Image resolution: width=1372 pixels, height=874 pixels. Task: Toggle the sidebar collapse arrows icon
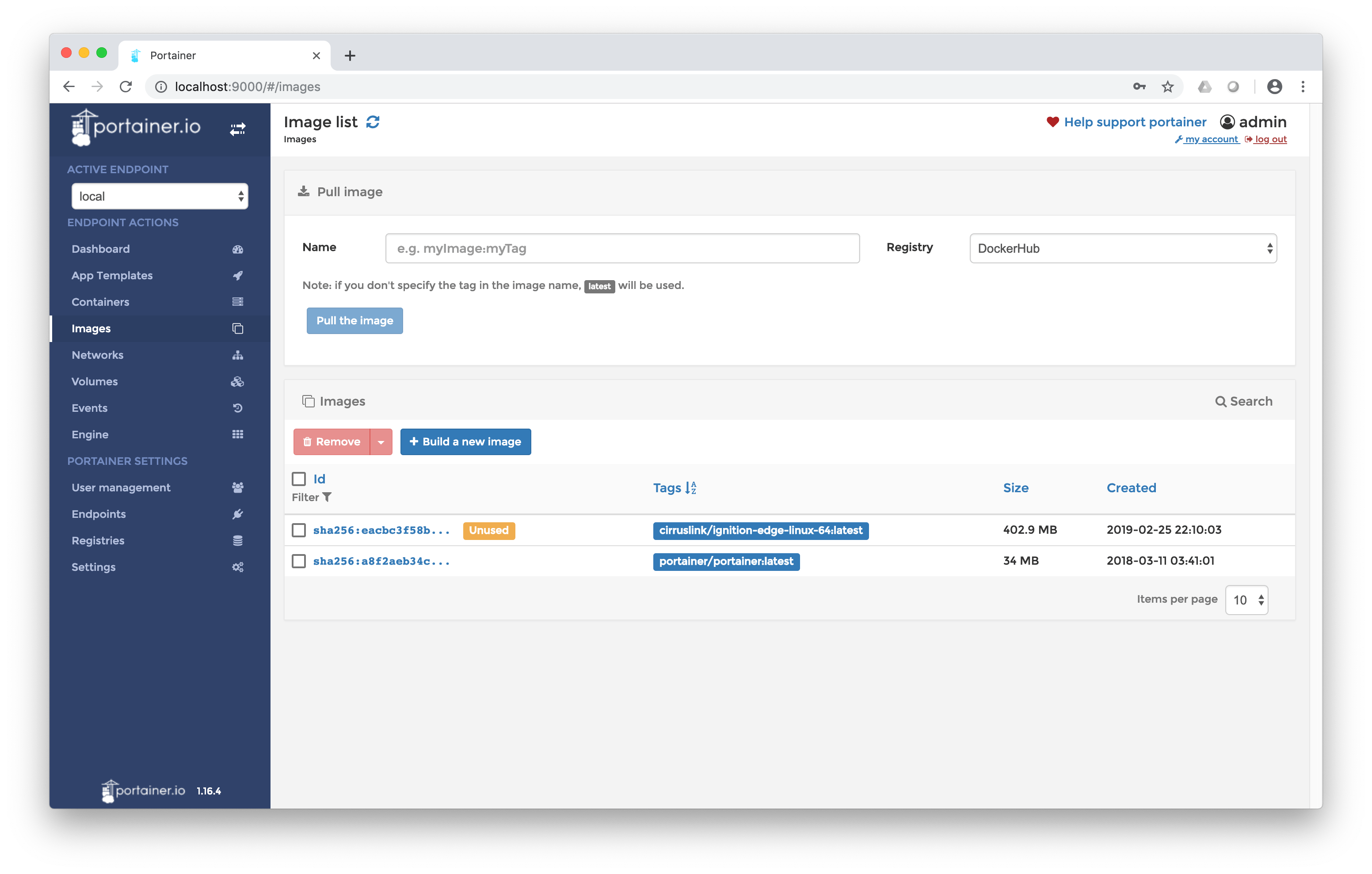[238, 129]
